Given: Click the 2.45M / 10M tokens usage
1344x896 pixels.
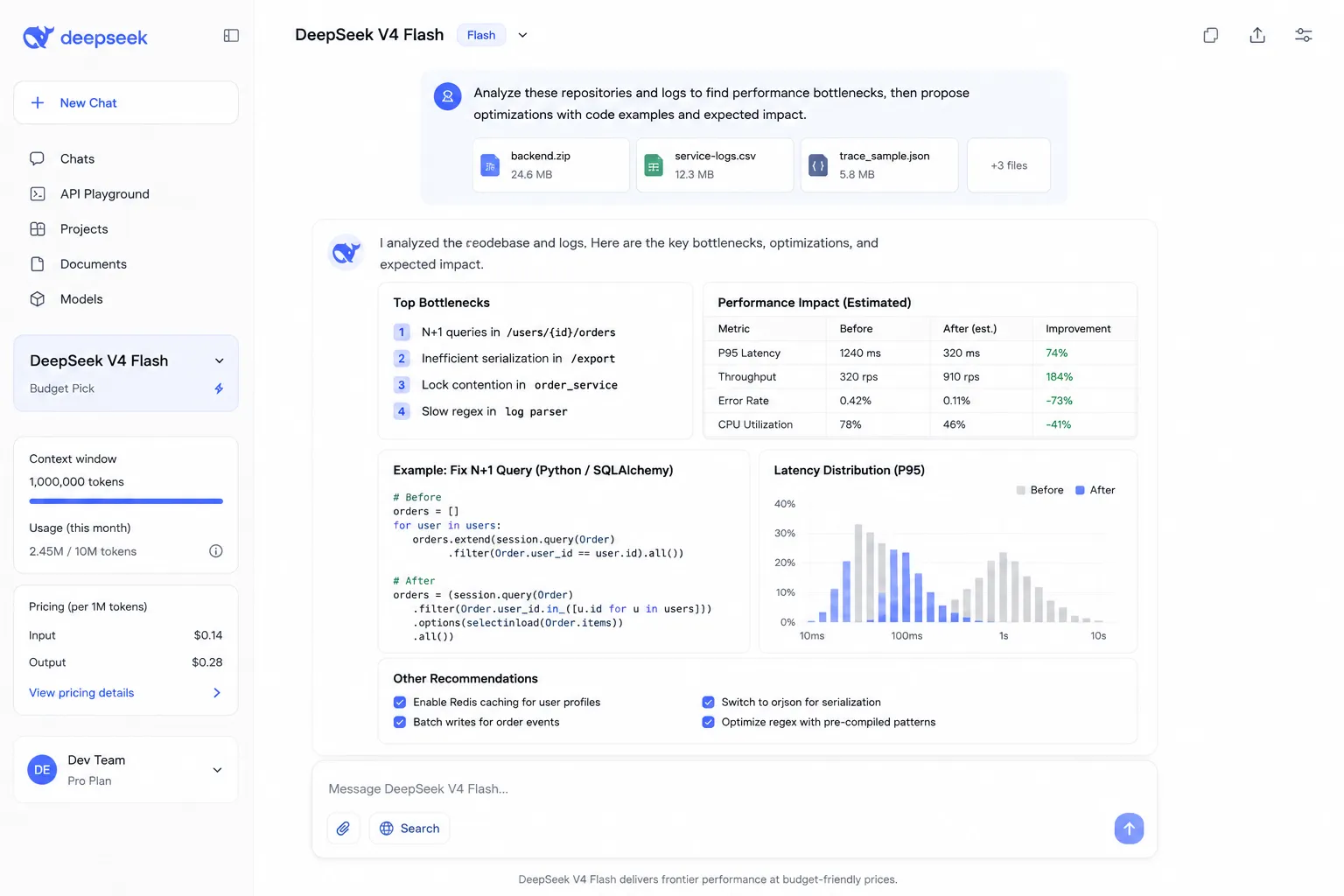Looking at the screenshot, I should (x=83, y=551).
